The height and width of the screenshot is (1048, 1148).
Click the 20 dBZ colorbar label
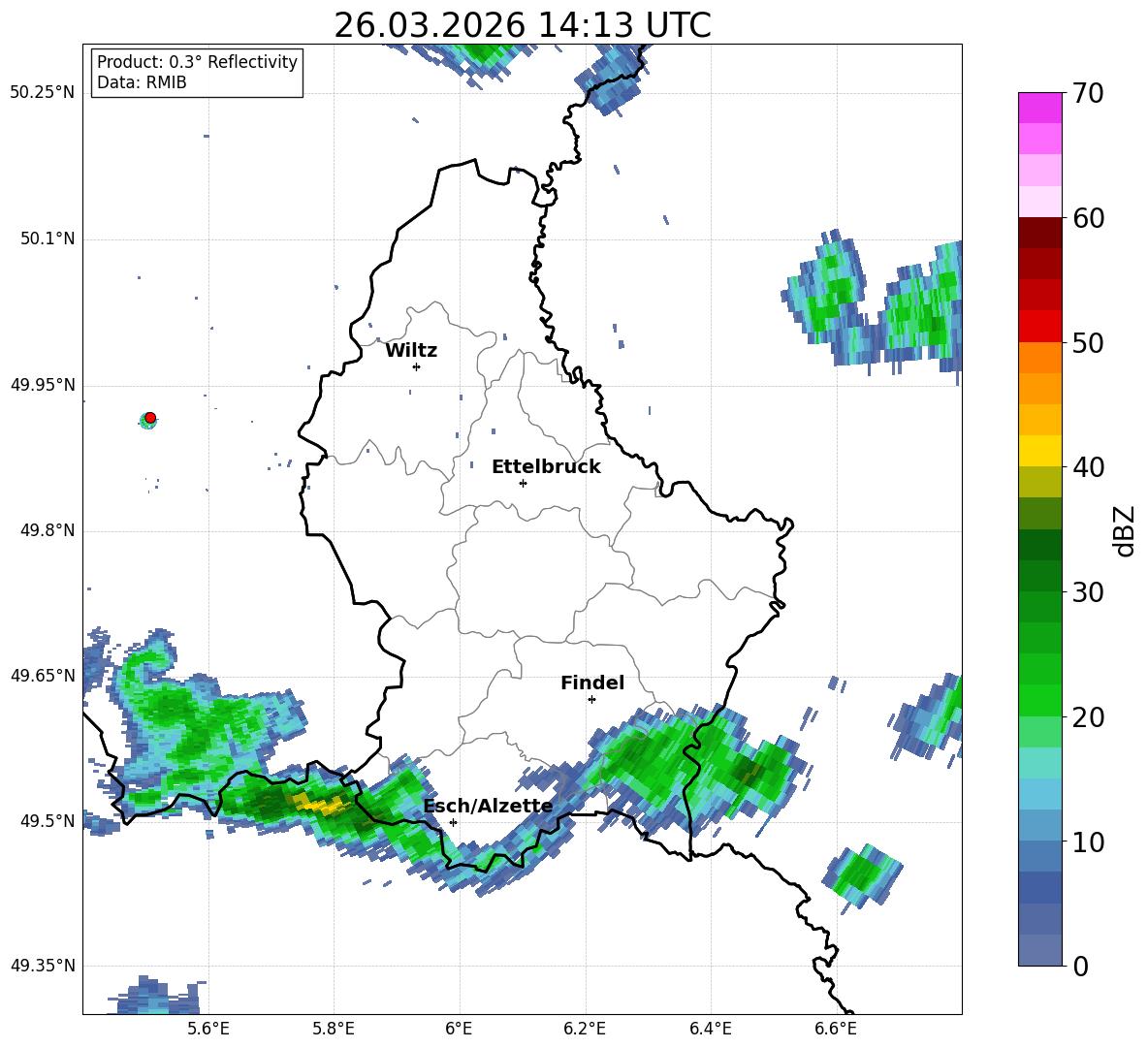click(1088, 716)
